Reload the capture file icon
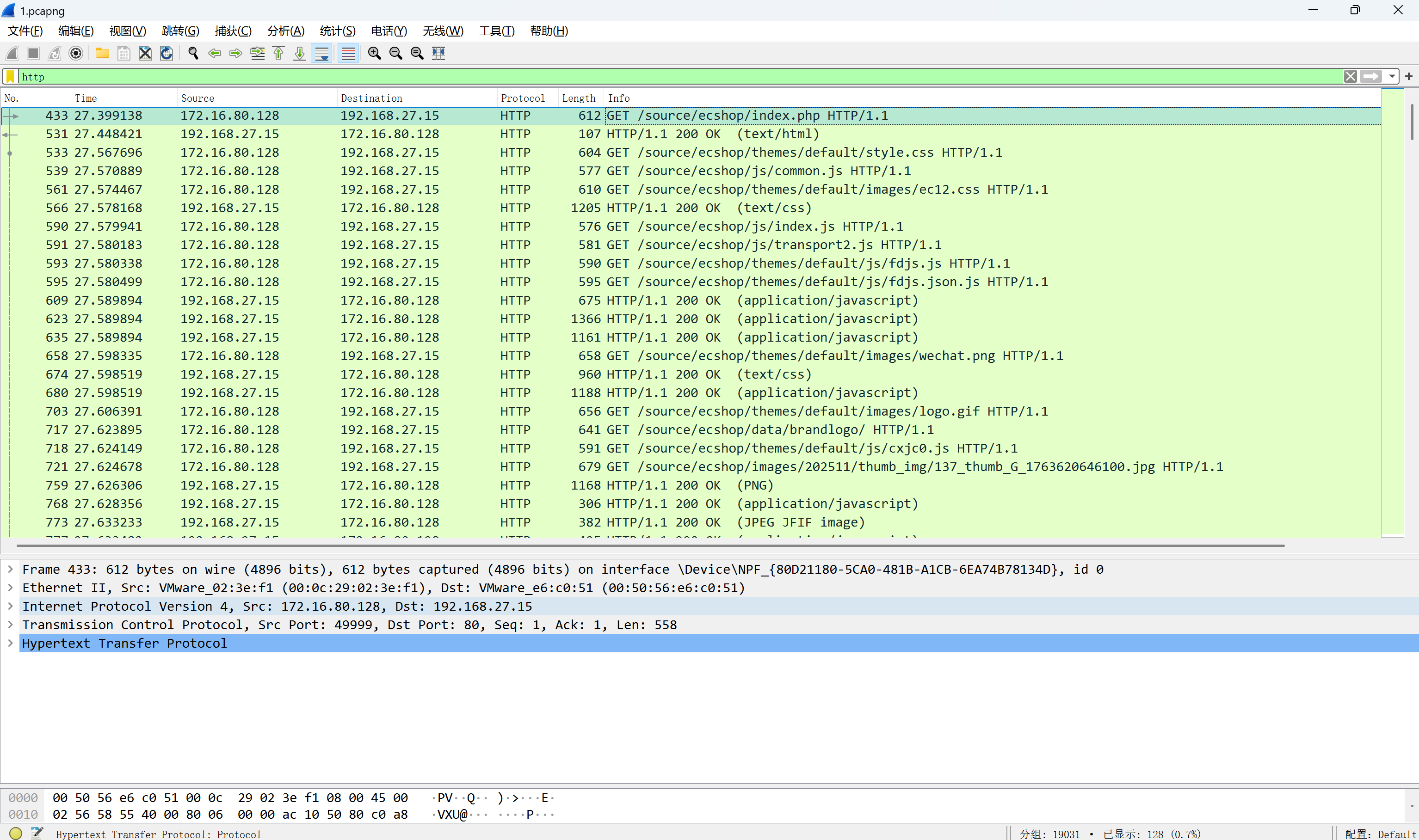 coord(167,53)
